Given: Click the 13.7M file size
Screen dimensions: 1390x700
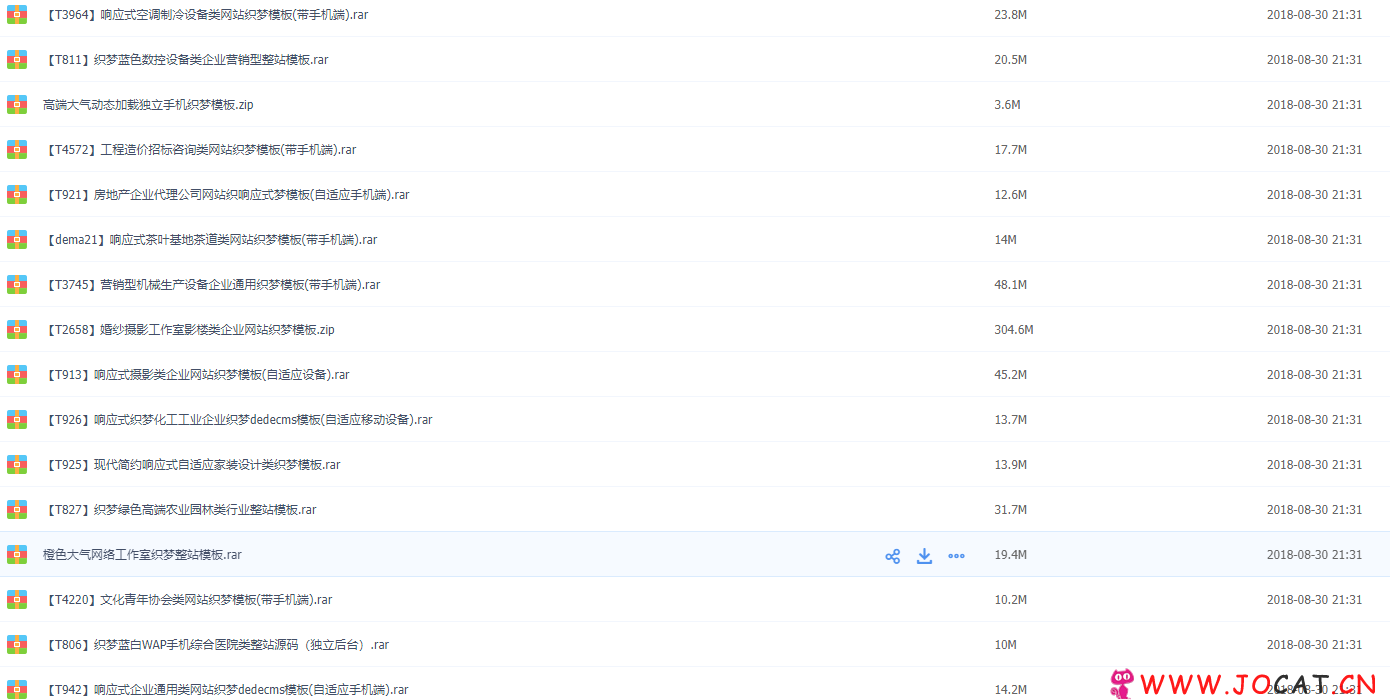Looking at the screenshot, I should tap(1011, 420).
